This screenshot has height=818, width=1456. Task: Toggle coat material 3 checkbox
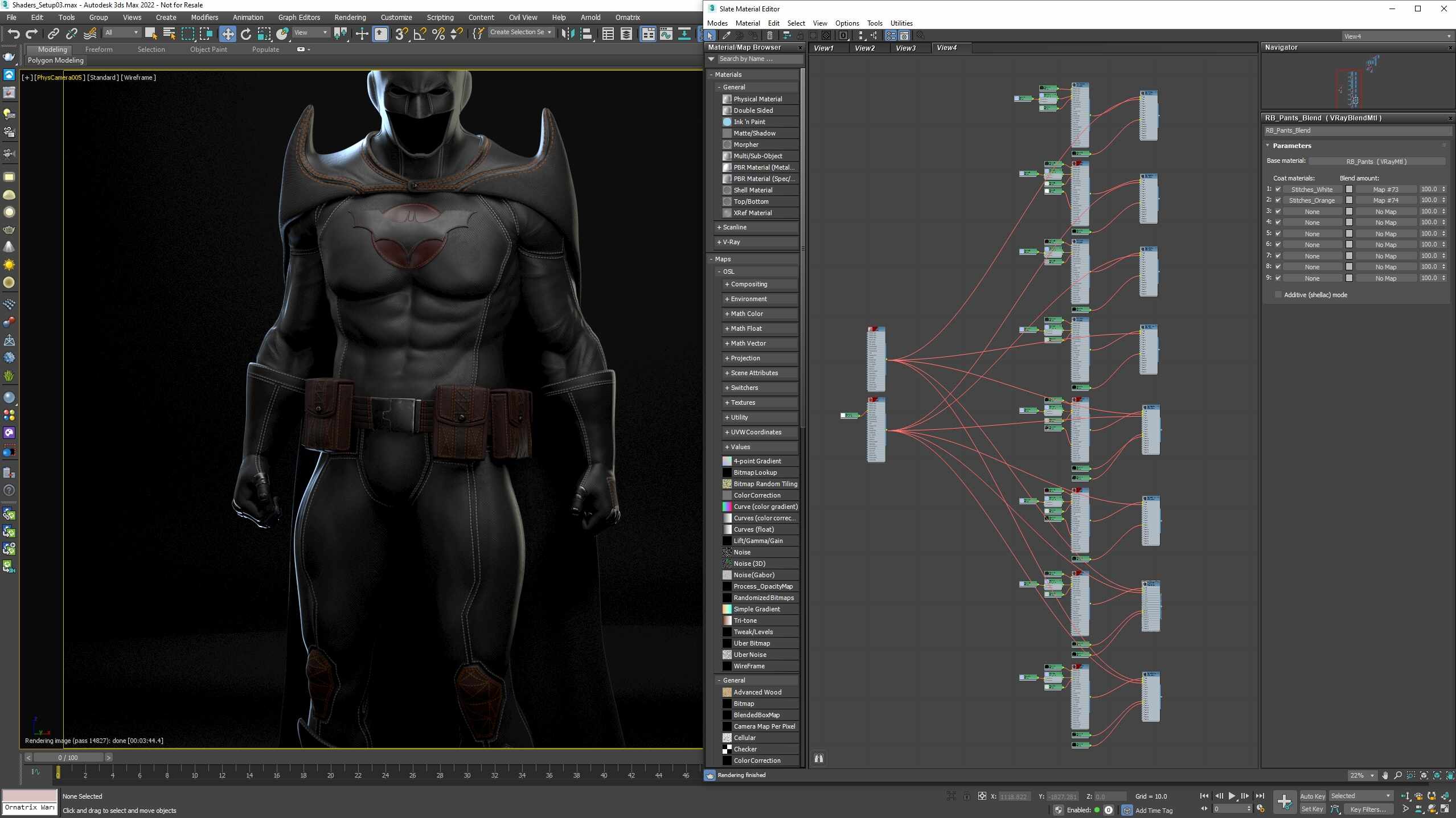pyautogui.click(x=1278, y=211)
